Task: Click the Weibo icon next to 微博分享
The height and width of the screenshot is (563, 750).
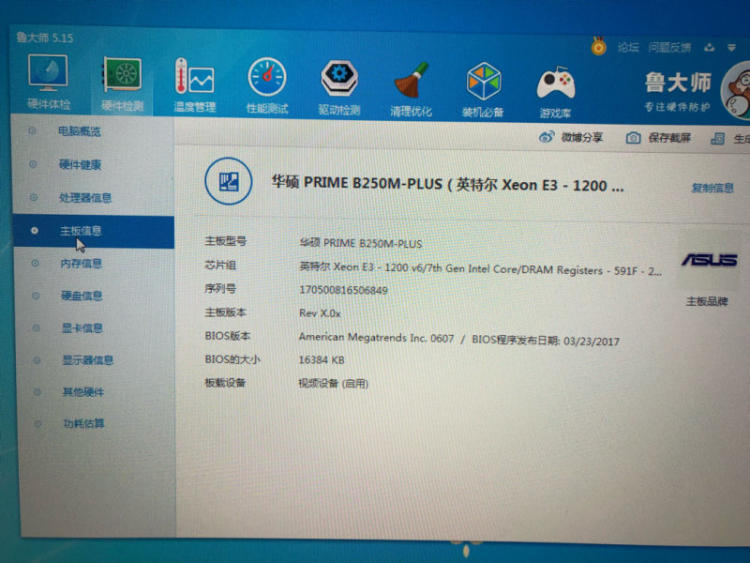Action: pyautogui.click(x=546, y=137)
